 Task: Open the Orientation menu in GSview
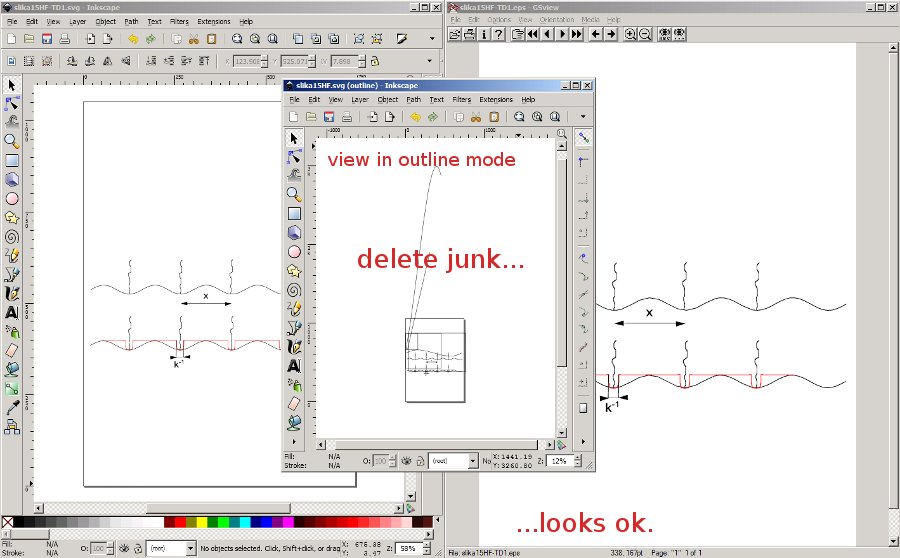tap(557, 19)
